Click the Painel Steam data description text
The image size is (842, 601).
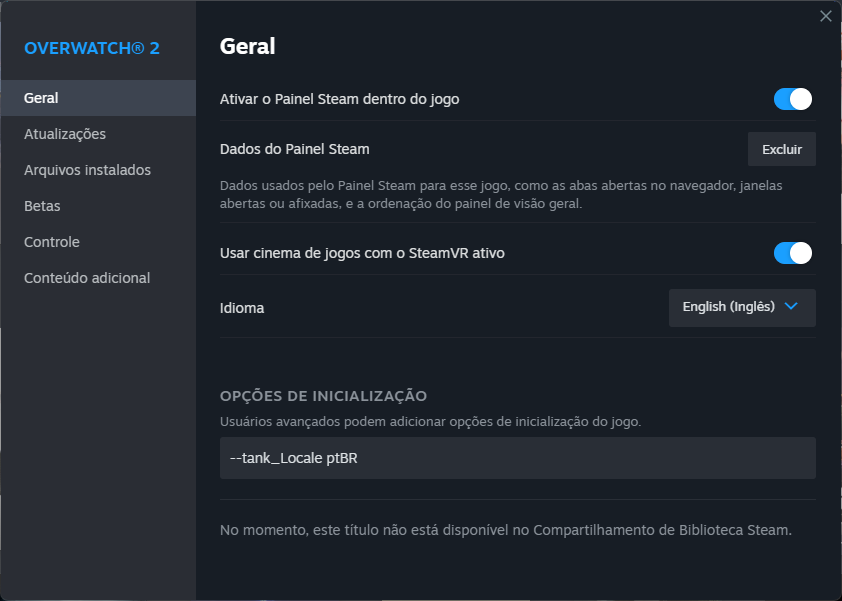[501, 194]
